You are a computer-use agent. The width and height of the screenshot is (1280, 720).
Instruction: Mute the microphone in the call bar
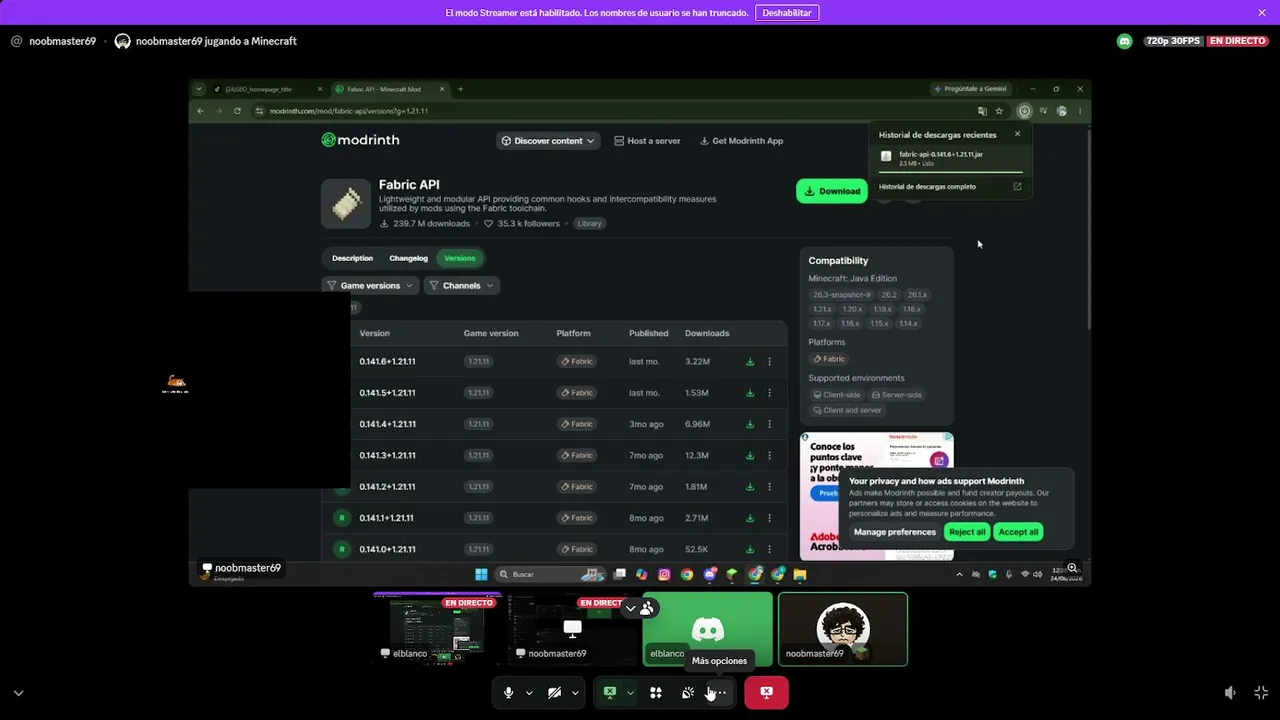click(508, 692)
